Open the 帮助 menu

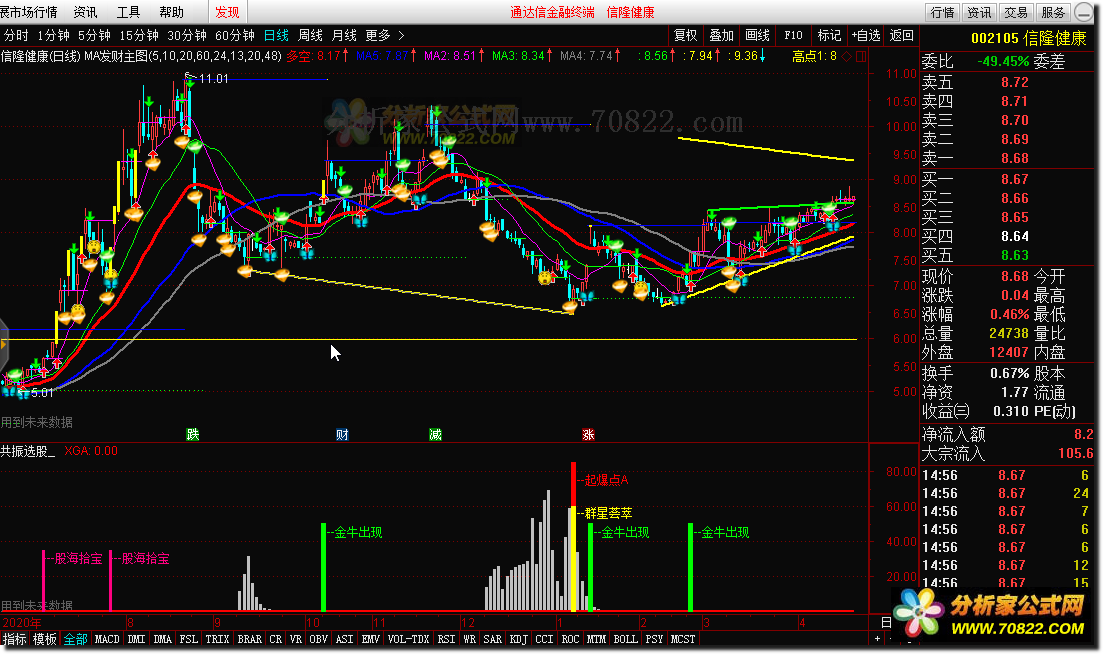pos(171,12)
